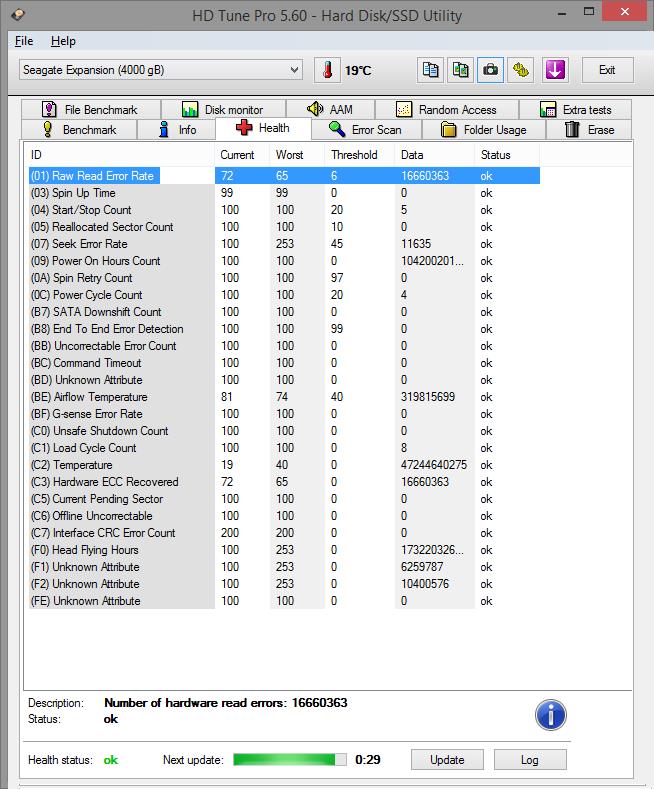654x789 pixels.
Task: Select the (FE) Unknown Attribute row
Action: coord(284,601)
